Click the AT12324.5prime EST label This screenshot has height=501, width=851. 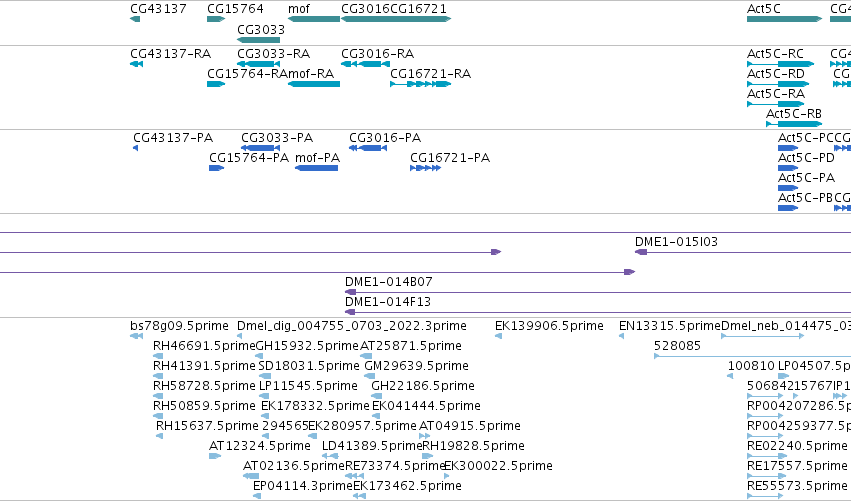click(259, 447)
